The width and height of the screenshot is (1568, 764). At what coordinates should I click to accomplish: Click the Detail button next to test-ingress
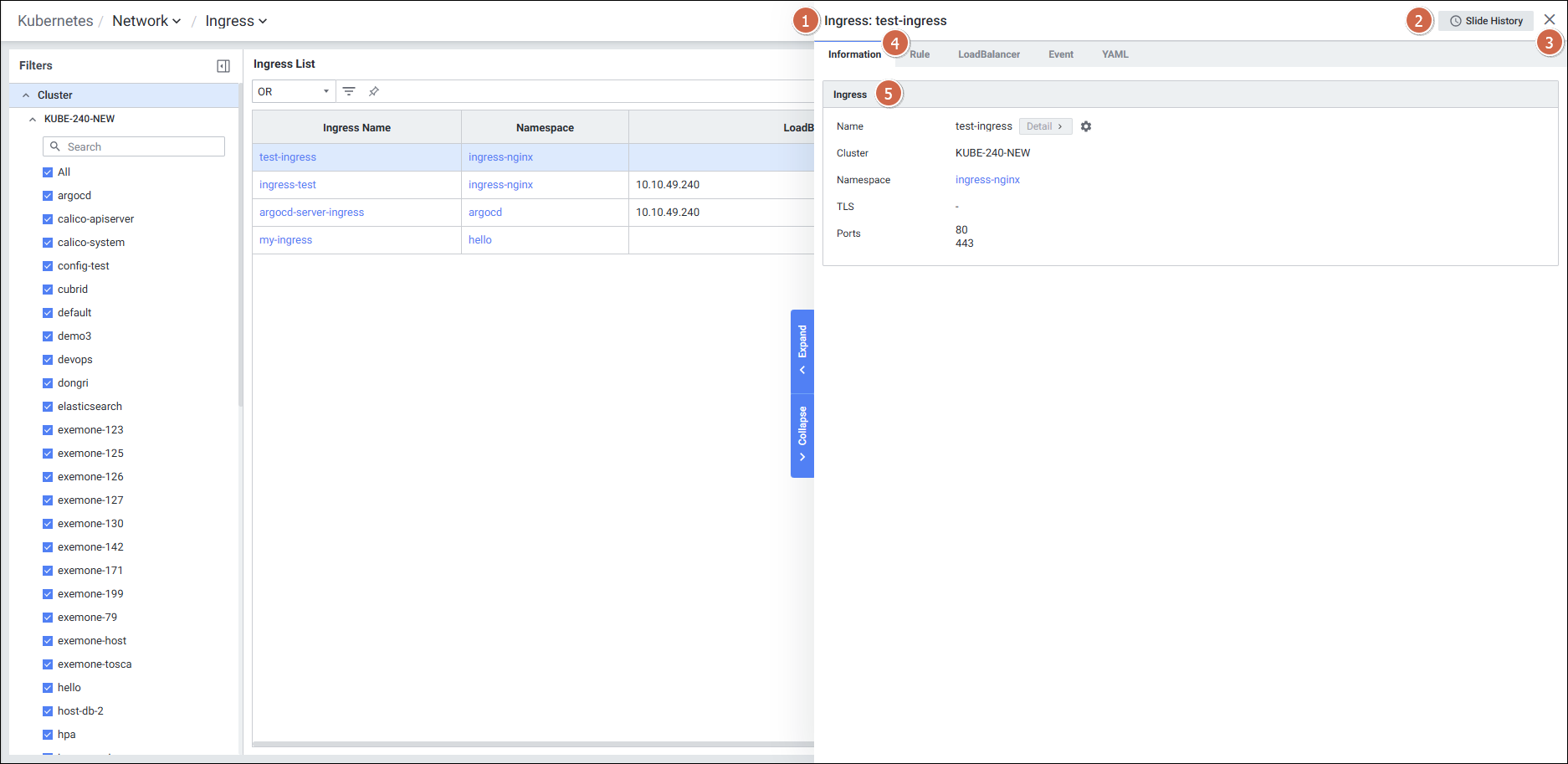coord(1045,126)
